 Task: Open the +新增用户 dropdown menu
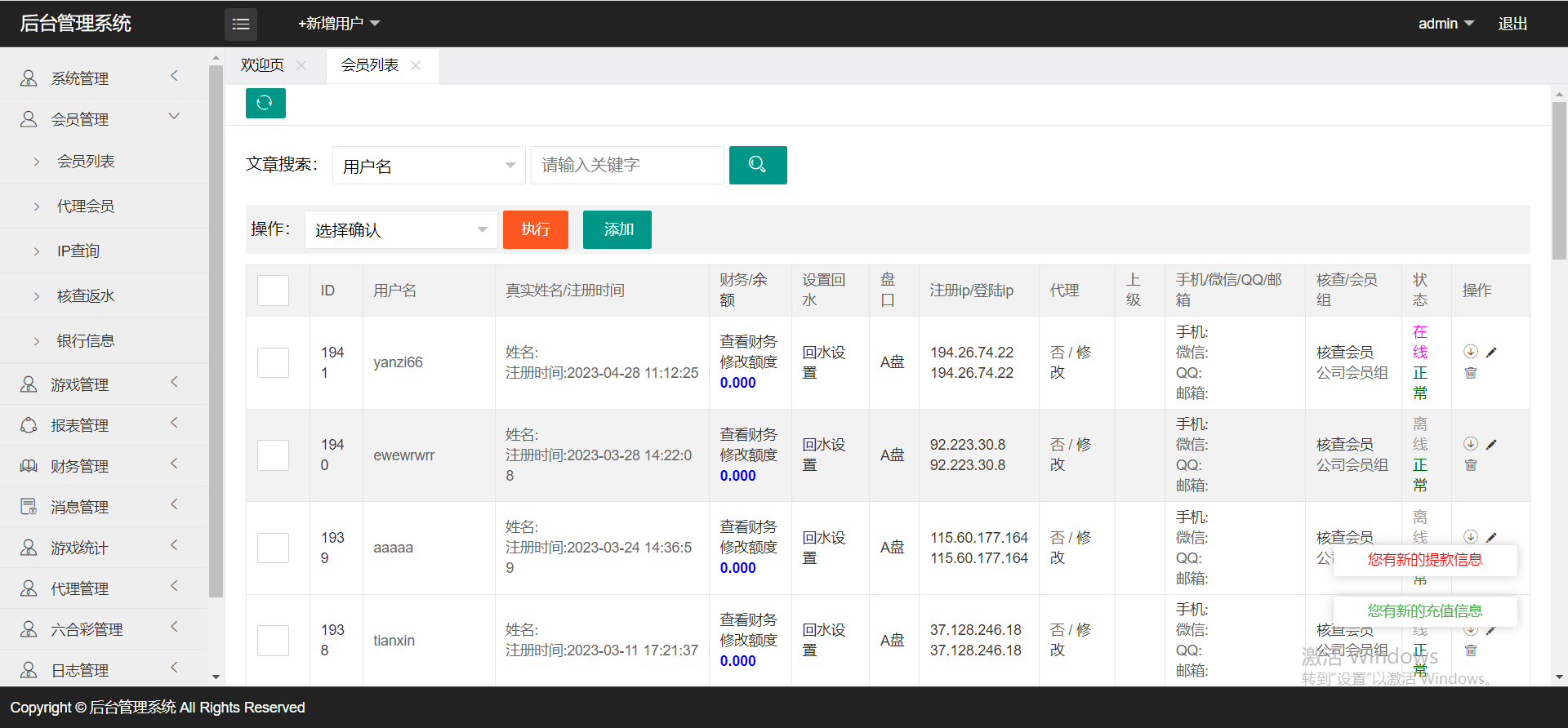(x=339, y=24)
